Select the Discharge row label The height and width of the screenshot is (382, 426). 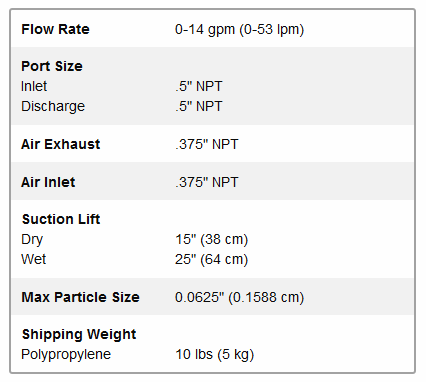pyautogui.click(x=53, y=107)
